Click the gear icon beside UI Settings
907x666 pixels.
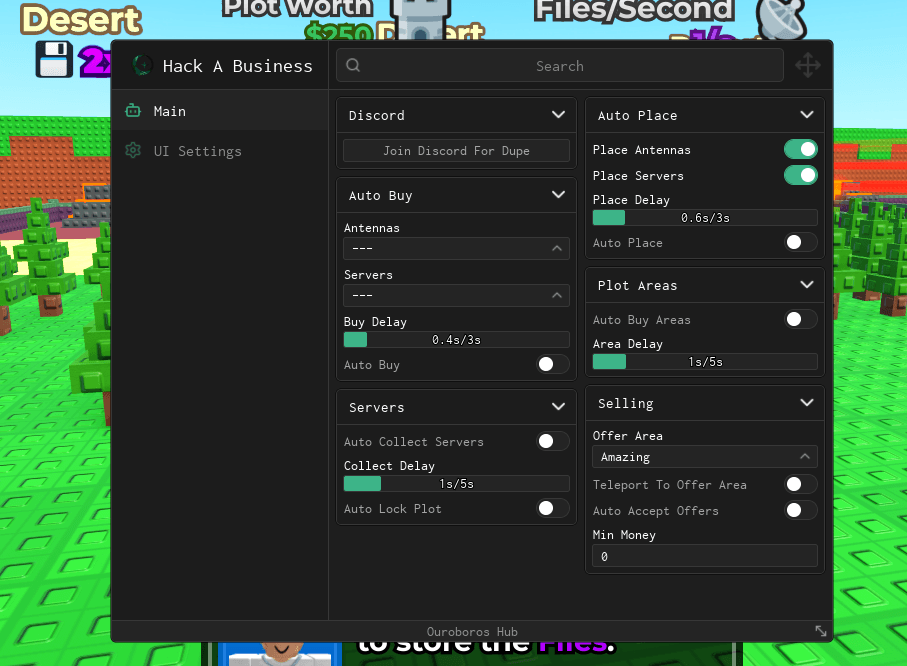(x=133, y=150)
